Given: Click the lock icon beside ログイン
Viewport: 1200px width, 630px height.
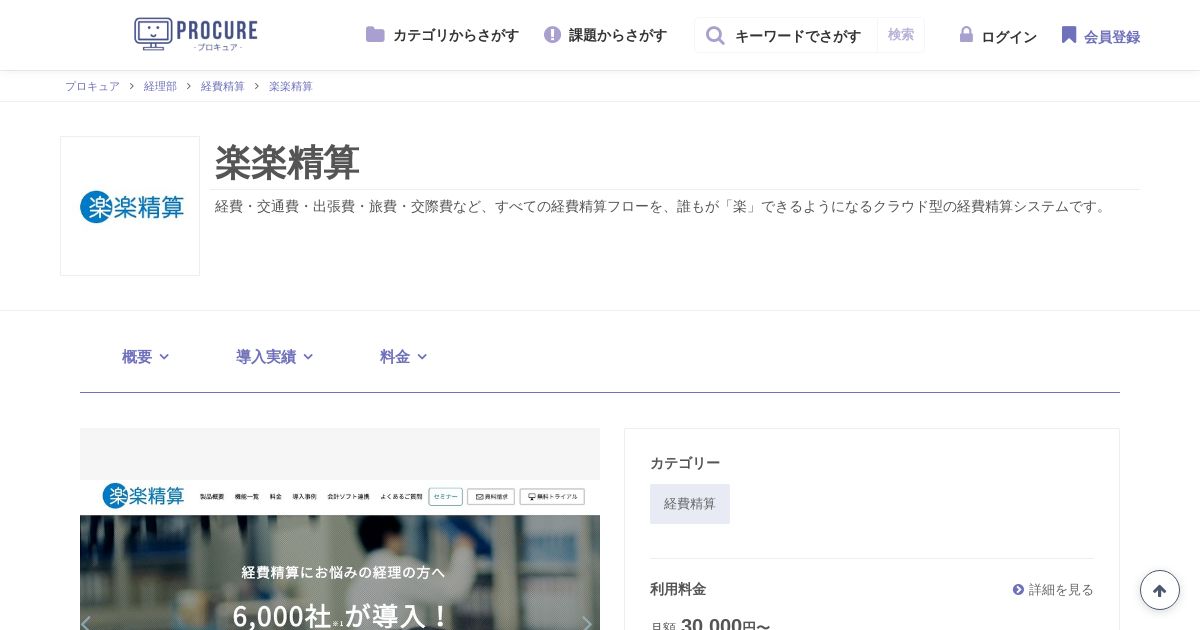Looking at the screenshot, I should click(x=966, y=35).
